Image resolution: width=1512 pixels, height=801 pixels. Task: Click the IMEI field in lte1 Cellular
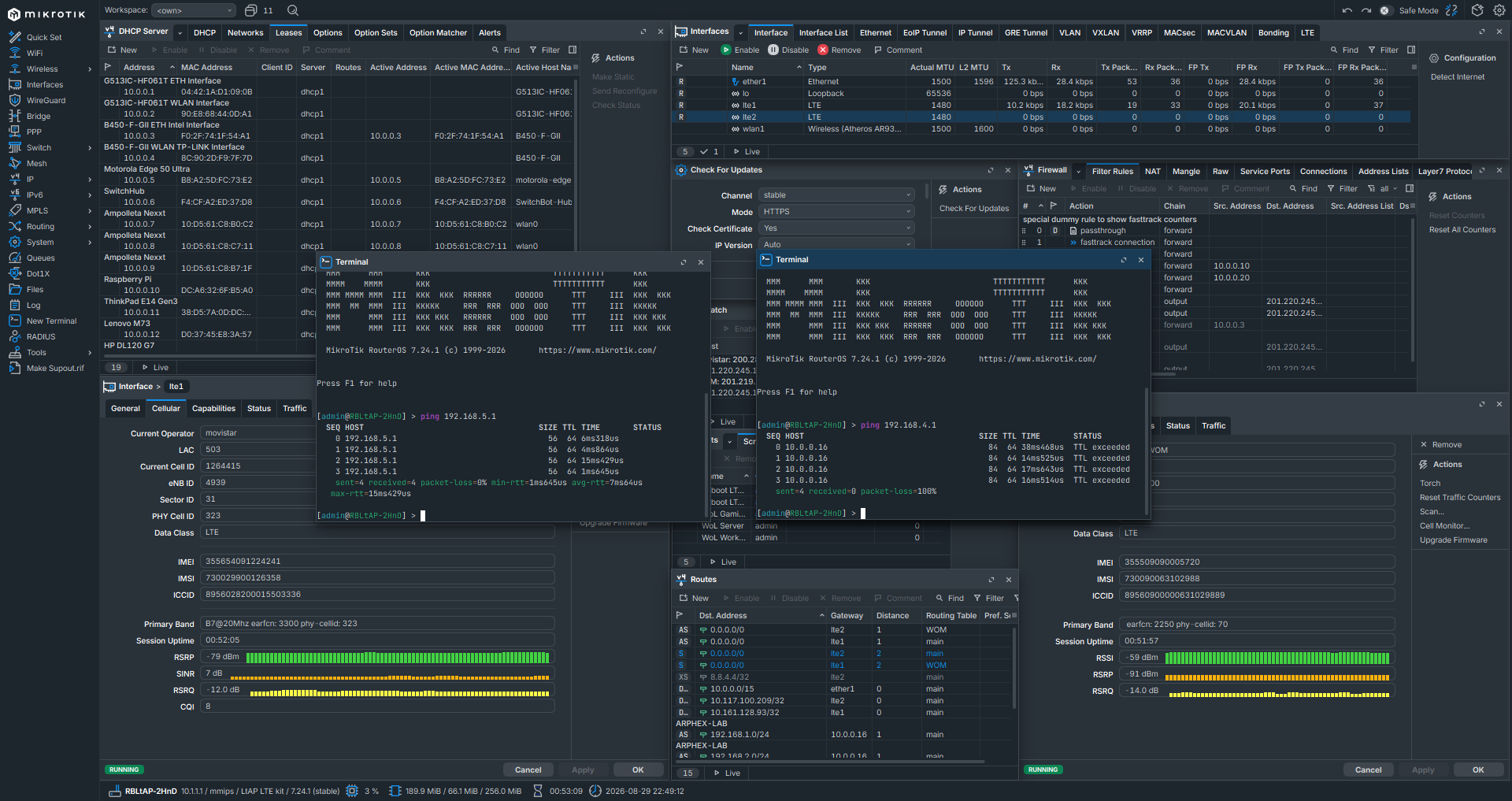378,562
